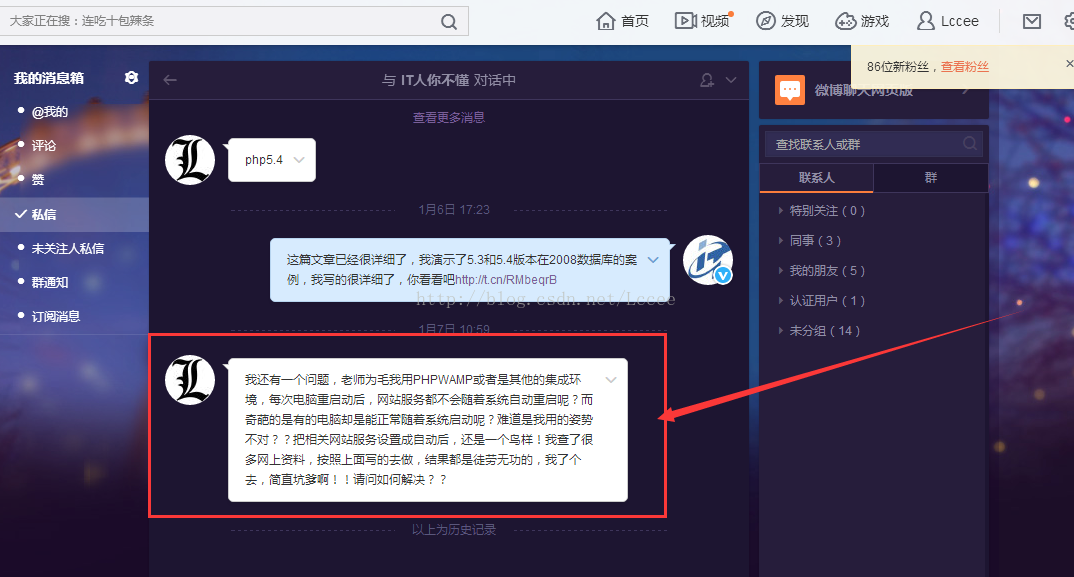1074x577 pixels.
Task: Switch to the 群 tab
Action: [x=931, y=178]
